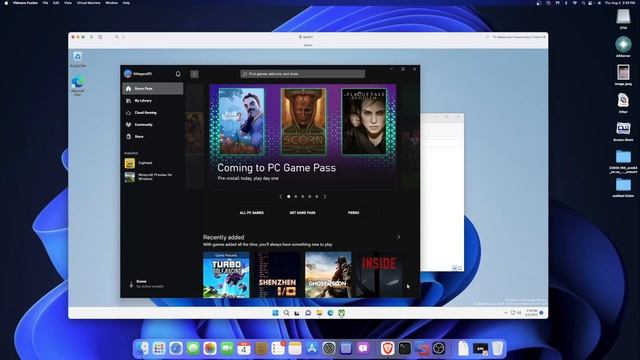Open Recycle Bin on Windows desktop
Screen dimensions: 640x360
coord(78,59)
